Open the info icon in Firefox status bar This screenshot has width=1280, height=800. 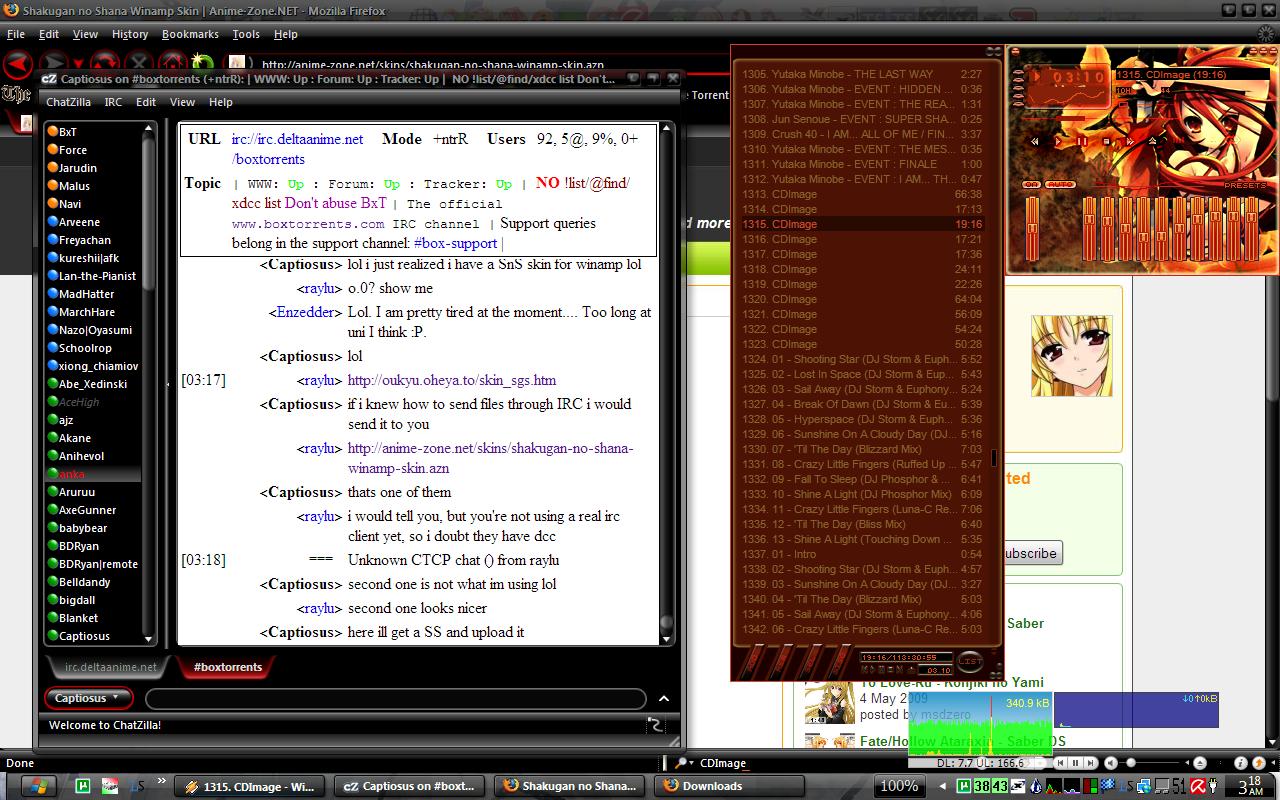click(x=1240, y=763)
